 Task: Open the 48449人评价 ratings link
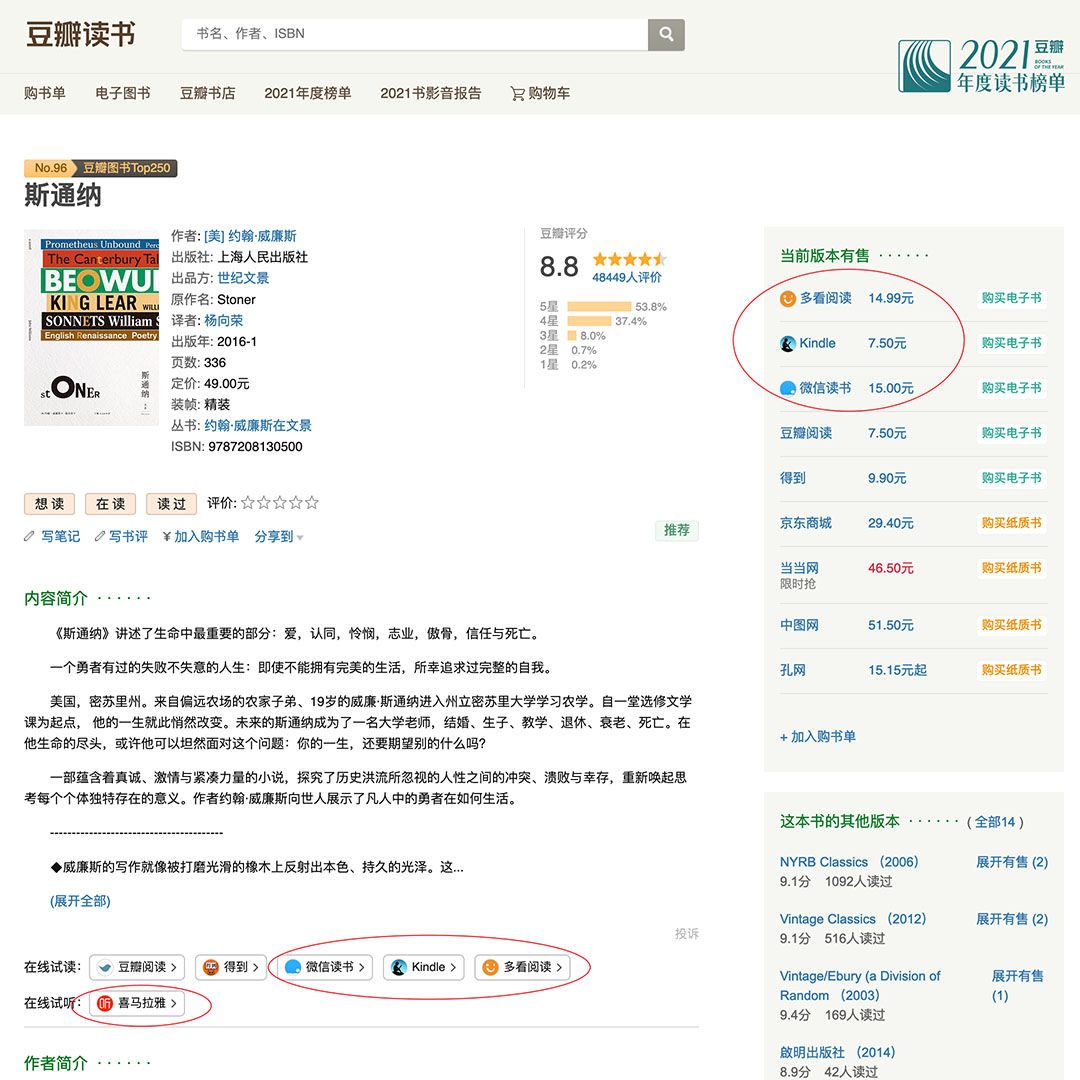[626, 278]
